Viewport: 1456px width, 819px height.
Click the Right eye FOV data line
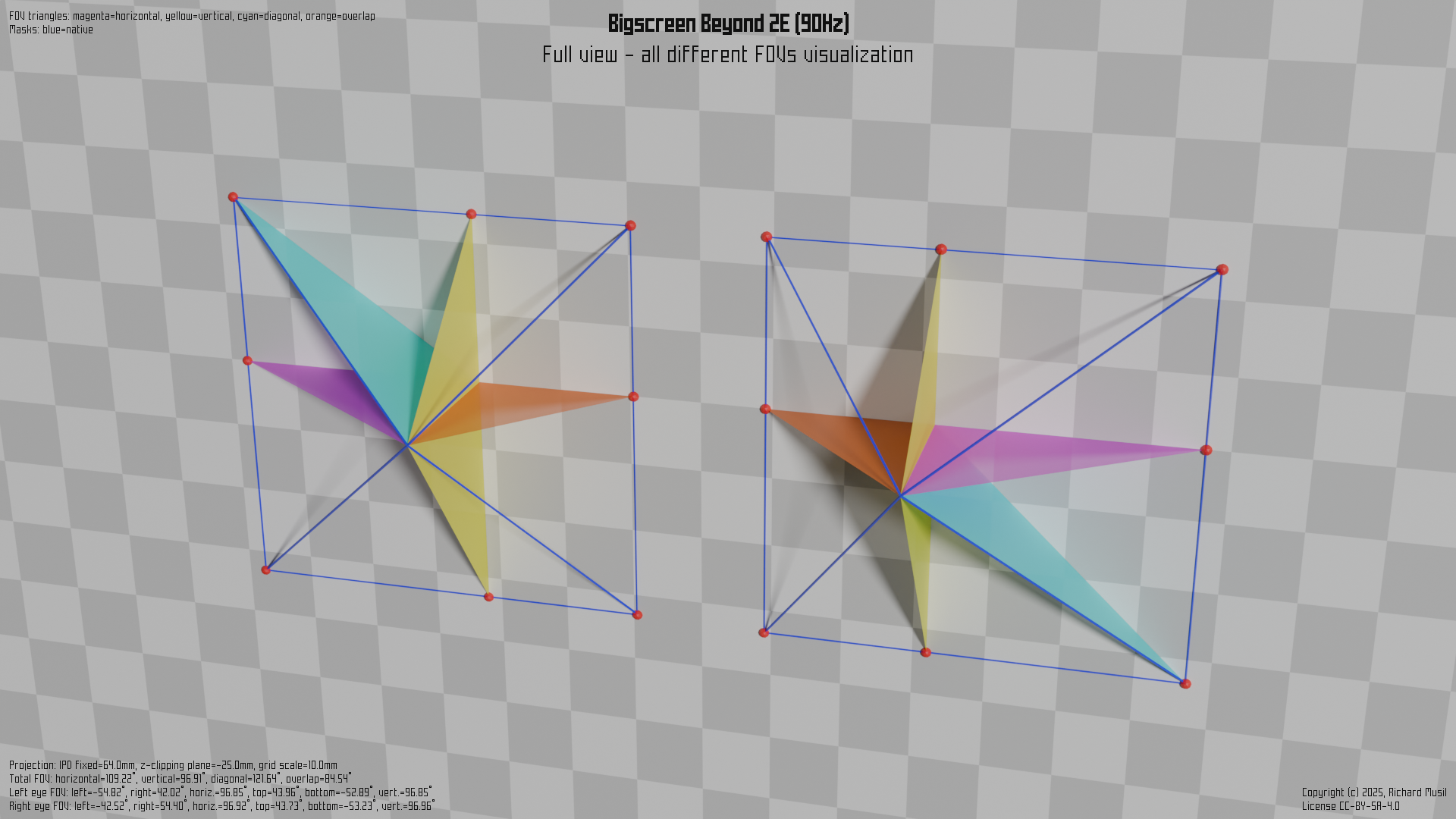click(x=221, y=806)
